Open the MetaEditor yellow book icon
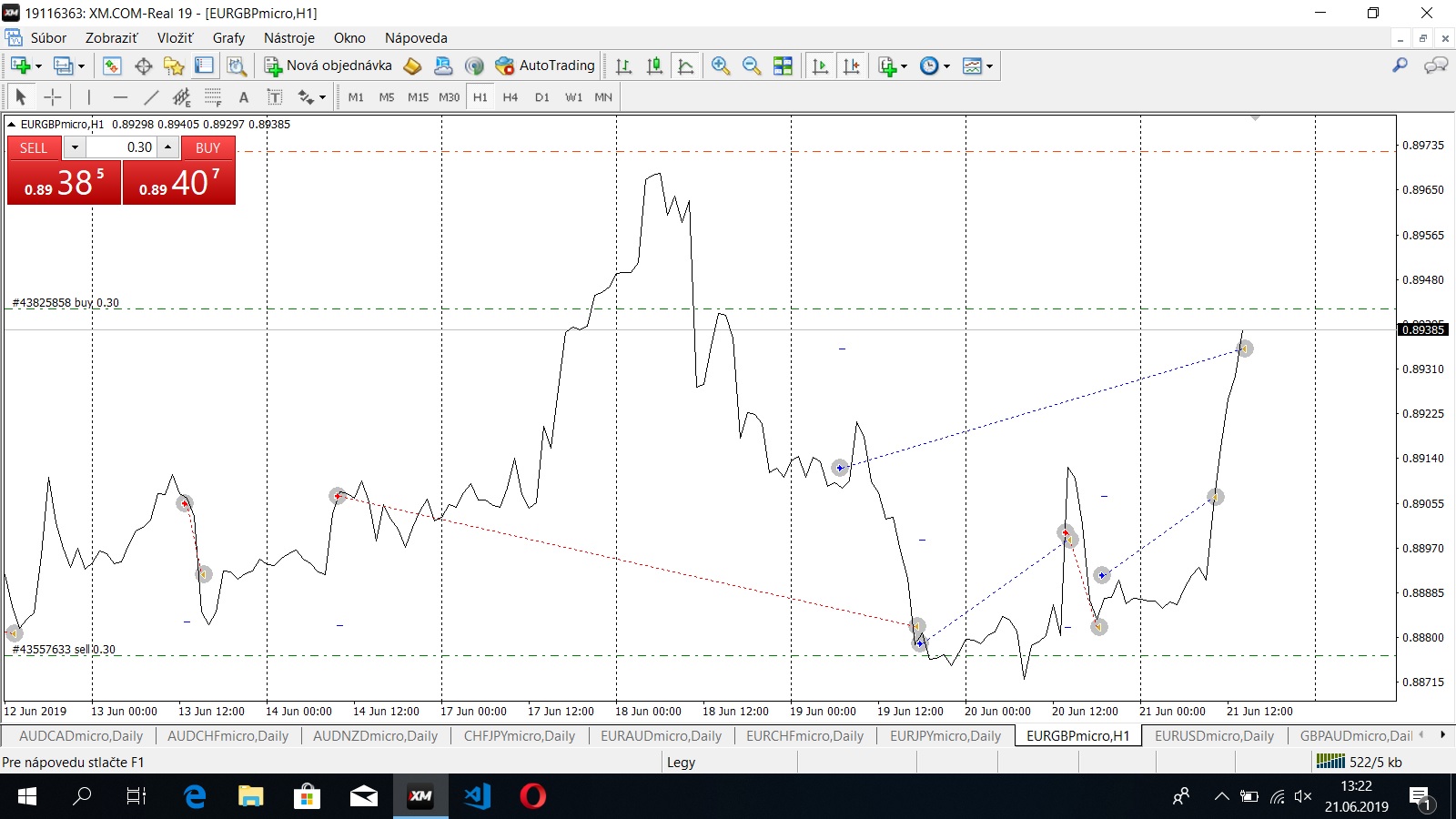Screen dimensions: 1456x819 [x=412, y=66]
